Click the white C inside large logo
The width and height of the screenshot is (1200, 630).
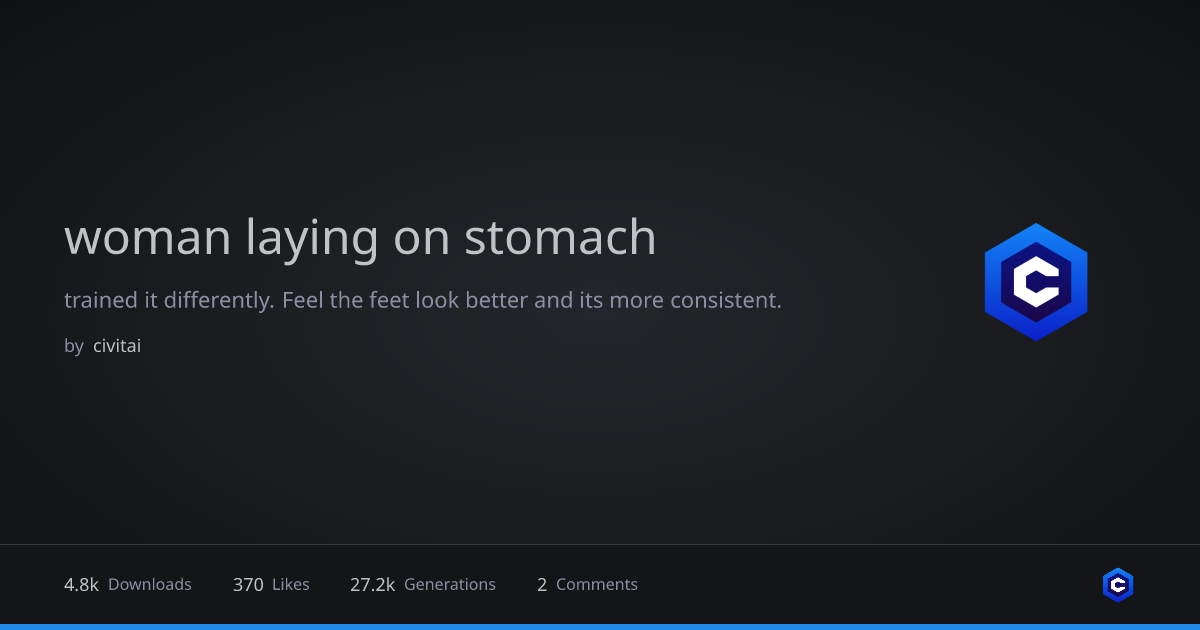[1036, 282]
